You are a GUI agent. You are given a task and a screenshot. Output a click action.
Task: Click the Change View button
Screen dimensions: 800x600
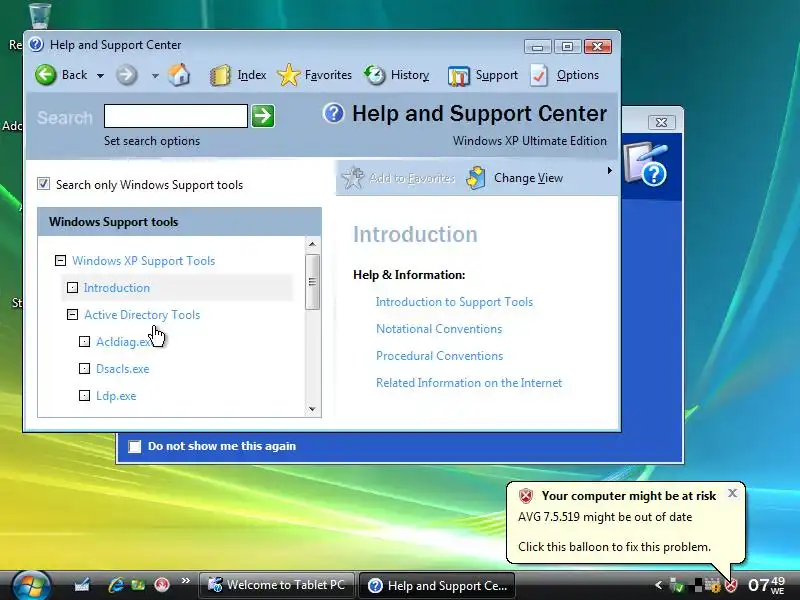(x=514, y=178)
